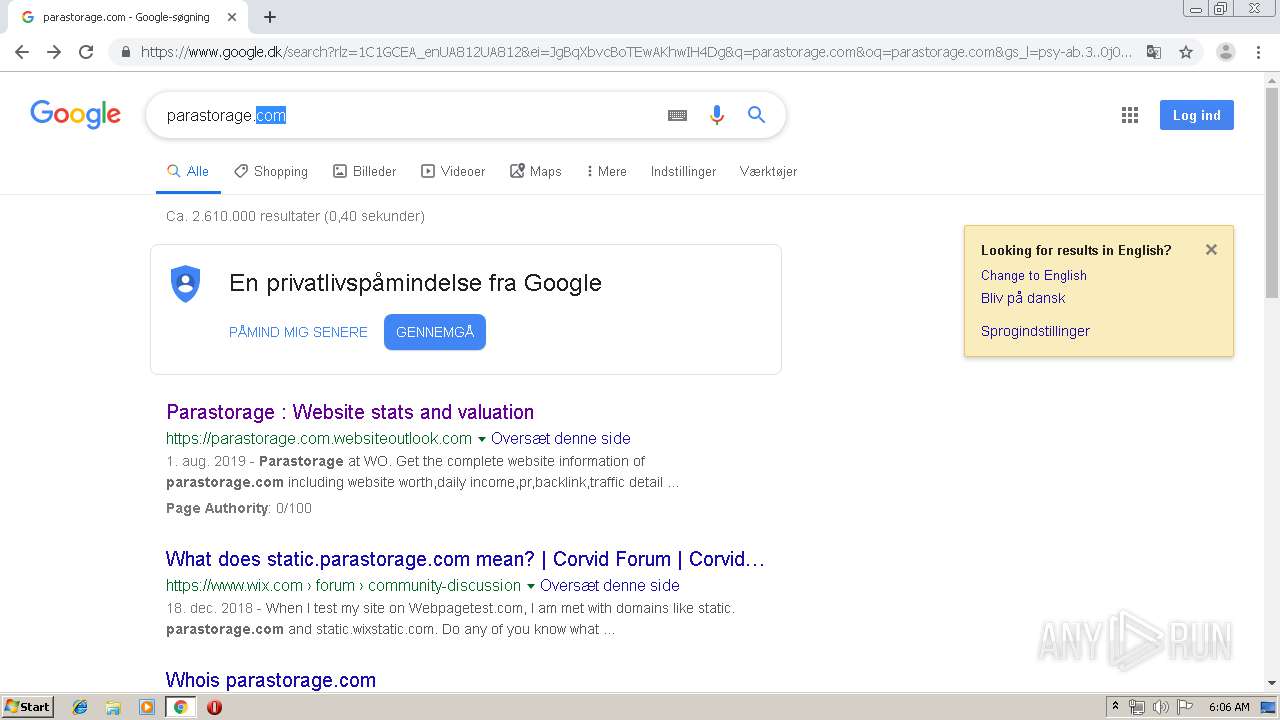Click the GENNEMGÅ button

[x=435, y=332]
